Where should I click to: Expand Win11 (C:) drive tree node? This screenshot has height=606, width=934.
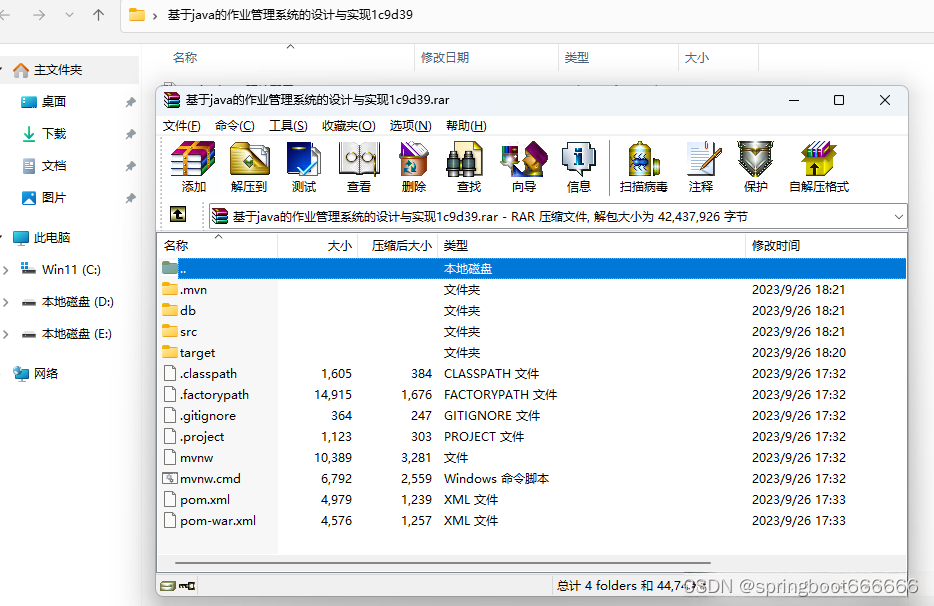point(6,270)
